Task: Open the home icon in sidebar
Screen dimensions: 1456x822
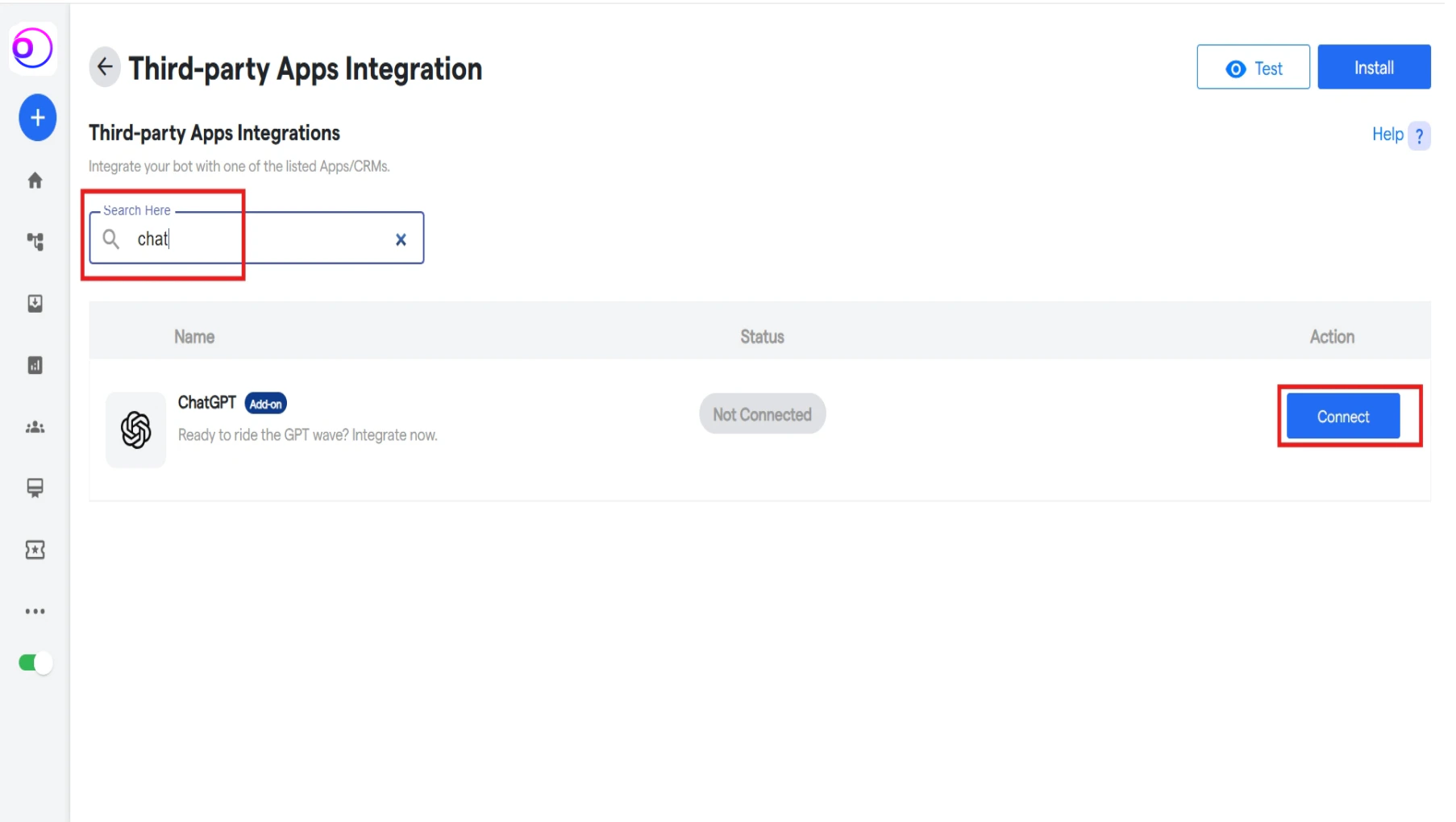Action: click(35, 181)
